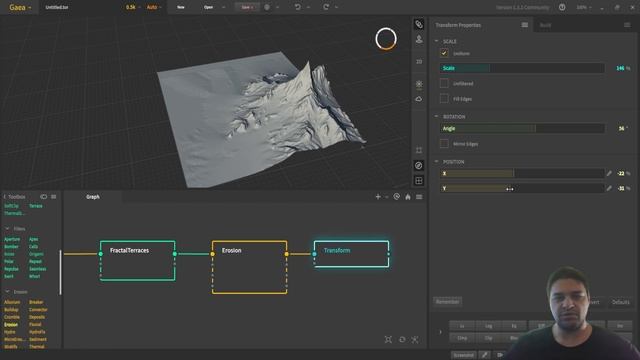Expand the arrow left of the bottom button rows

[x=440, y=332]
